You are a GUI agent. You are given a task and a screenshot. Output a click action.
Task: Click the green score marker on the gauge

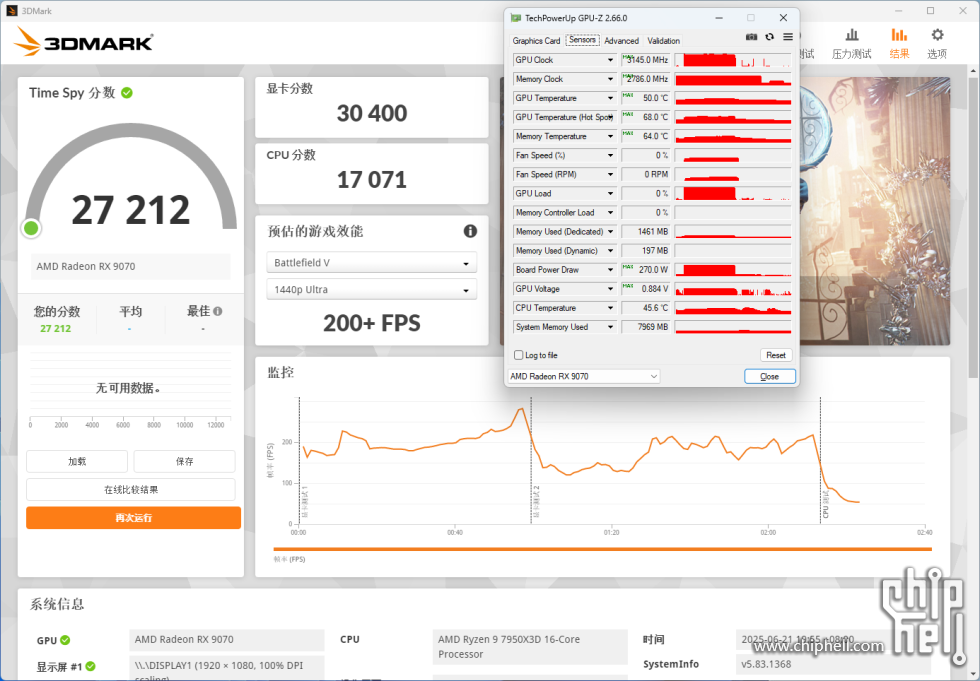tap(31, 229)
